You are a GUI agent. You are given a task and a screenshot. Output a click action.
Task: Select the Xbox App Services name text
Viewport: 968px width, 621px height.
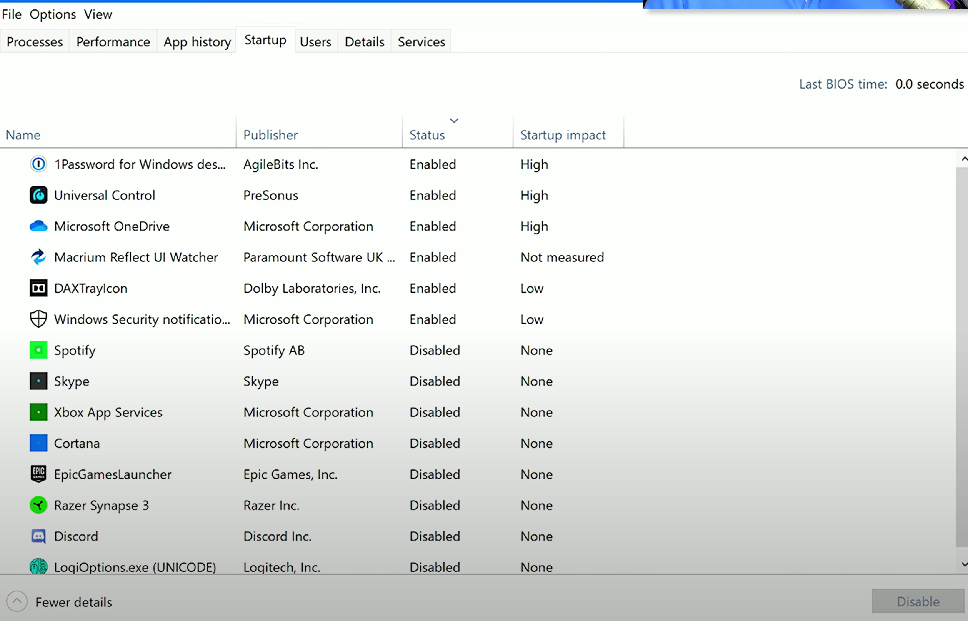coord(108,412)
